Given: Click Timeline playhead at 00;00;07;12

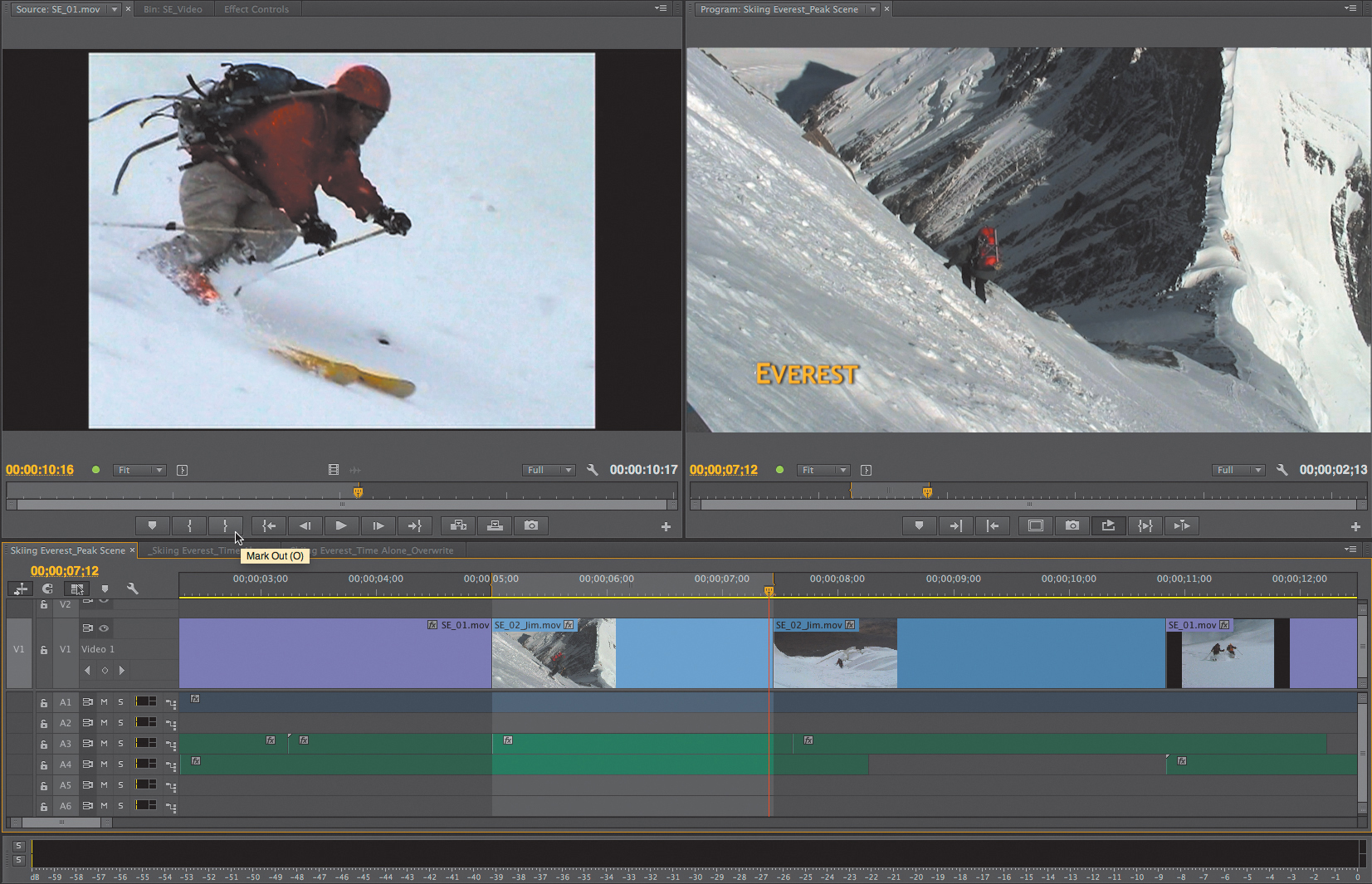Looking at the screenshot, I should [x=769, y=591].
